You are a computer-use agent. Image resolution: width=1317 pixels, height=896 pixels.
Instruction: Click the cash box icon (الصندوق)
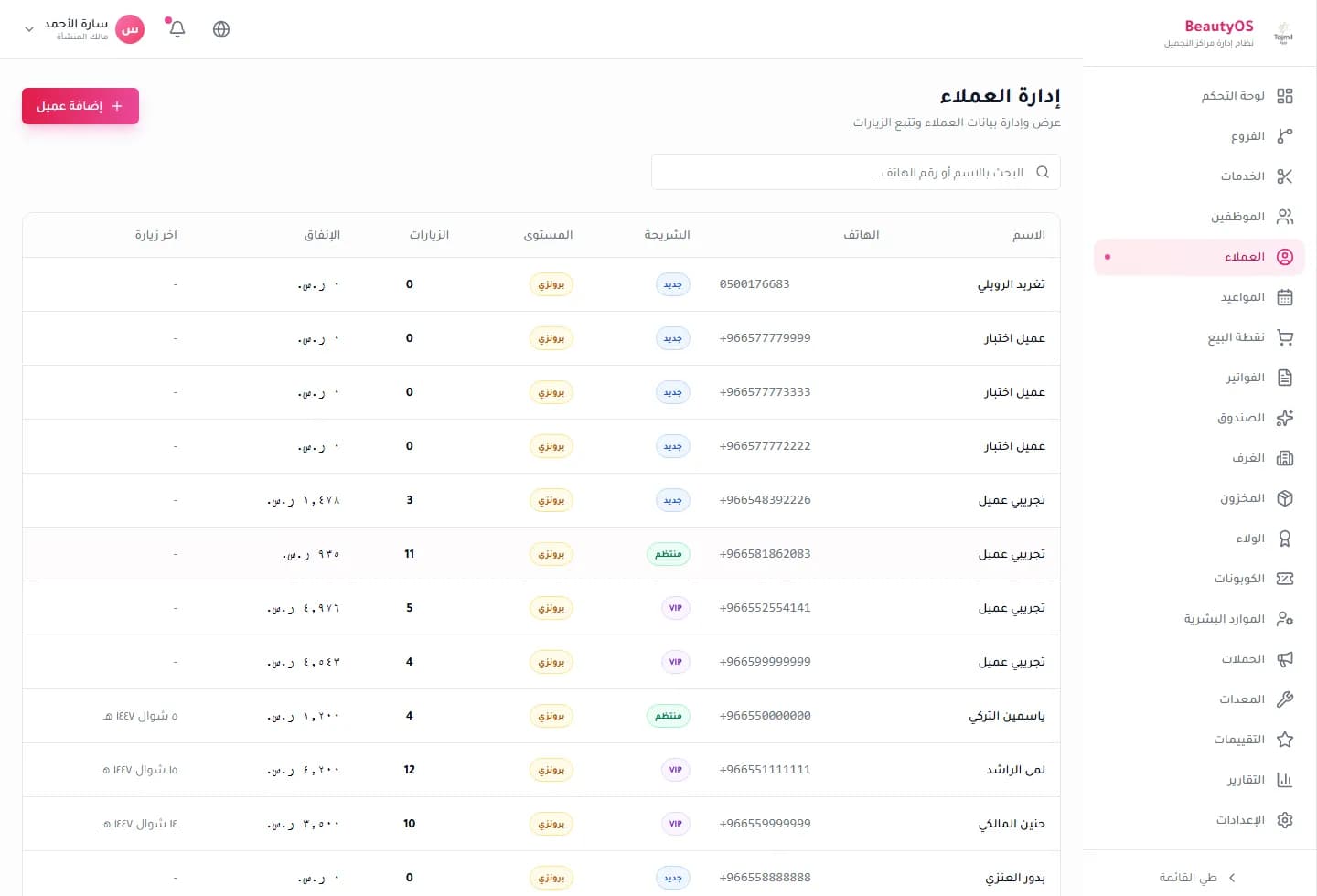pyautogui.click(x=1285, y=418)
